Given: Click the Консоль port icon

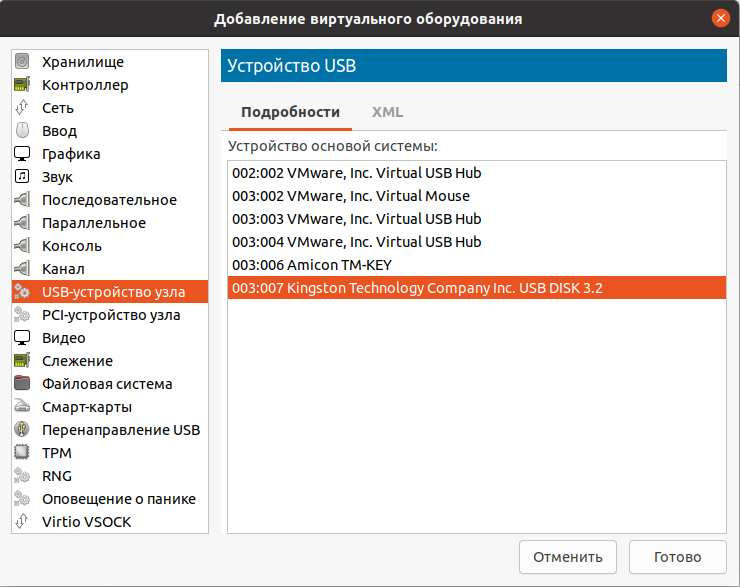Looking at the screenshot, I should 22,245.
